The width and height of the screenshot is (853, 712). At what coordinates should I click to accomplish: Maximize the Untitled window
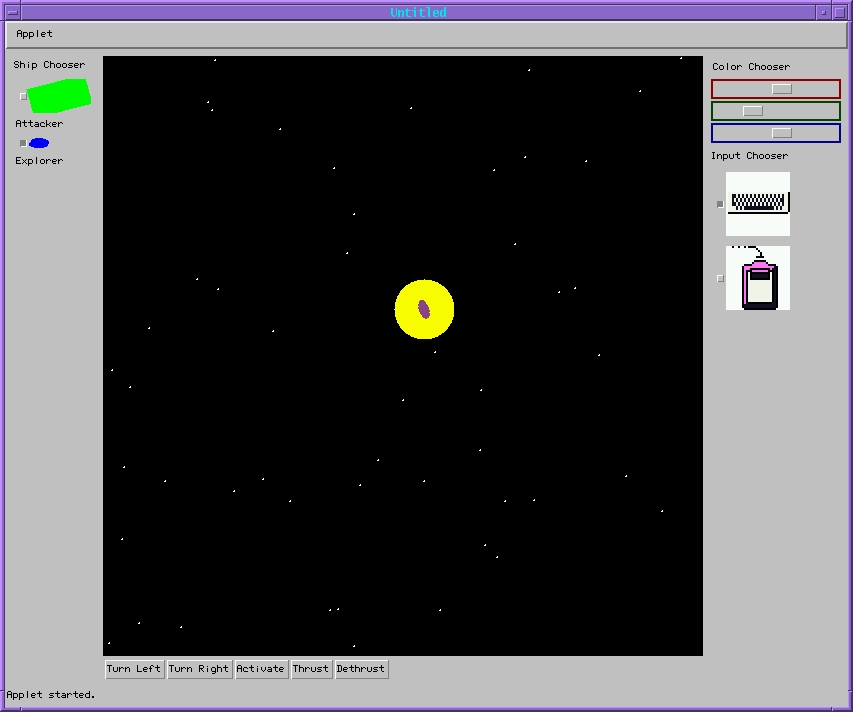(839, 12)
